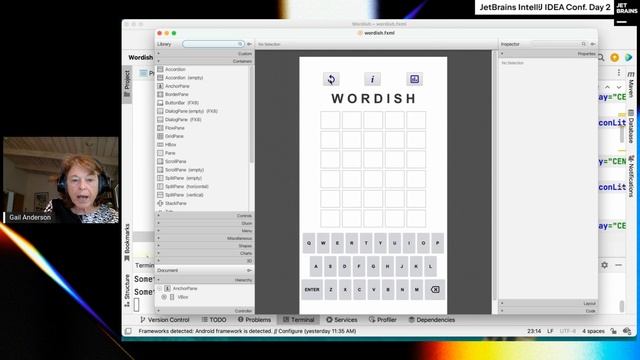Viewport: 640px width, 360px height.
Task: Click IntelliJ search everywhere magnifier icon
Action: [x=601, y=58]
